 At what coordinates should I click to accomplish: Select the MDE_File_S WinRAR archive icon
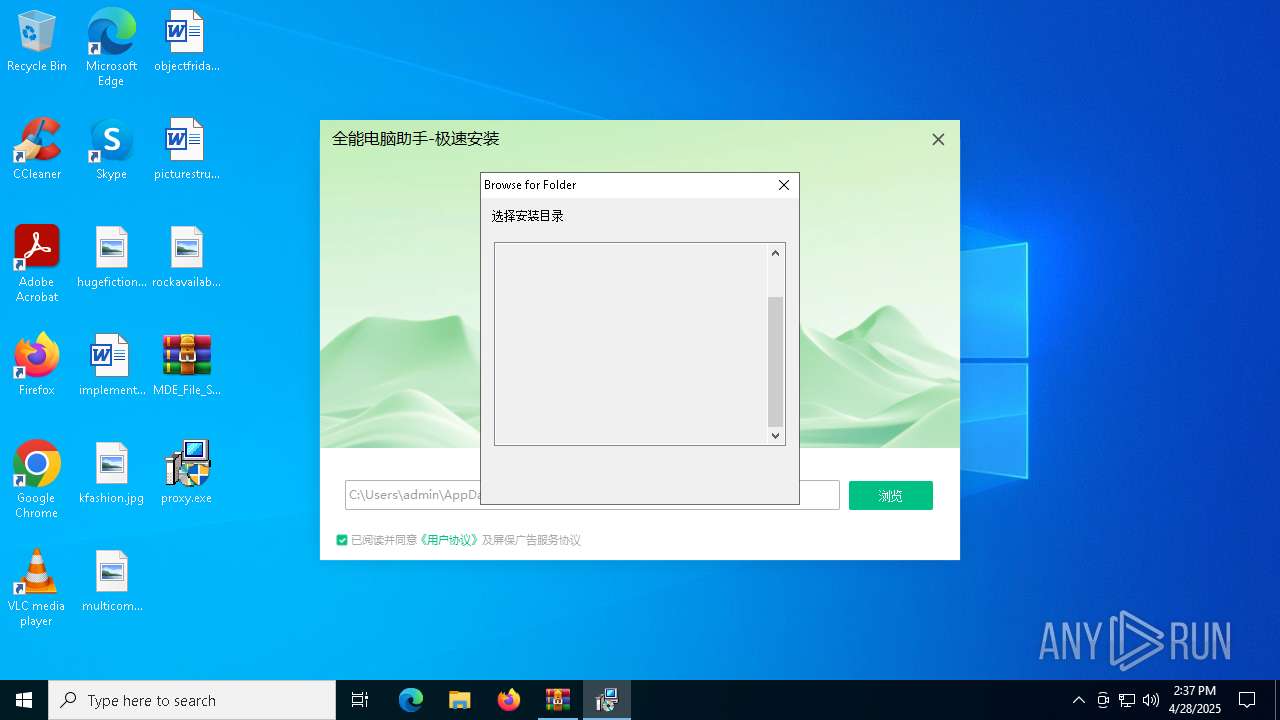186,365
